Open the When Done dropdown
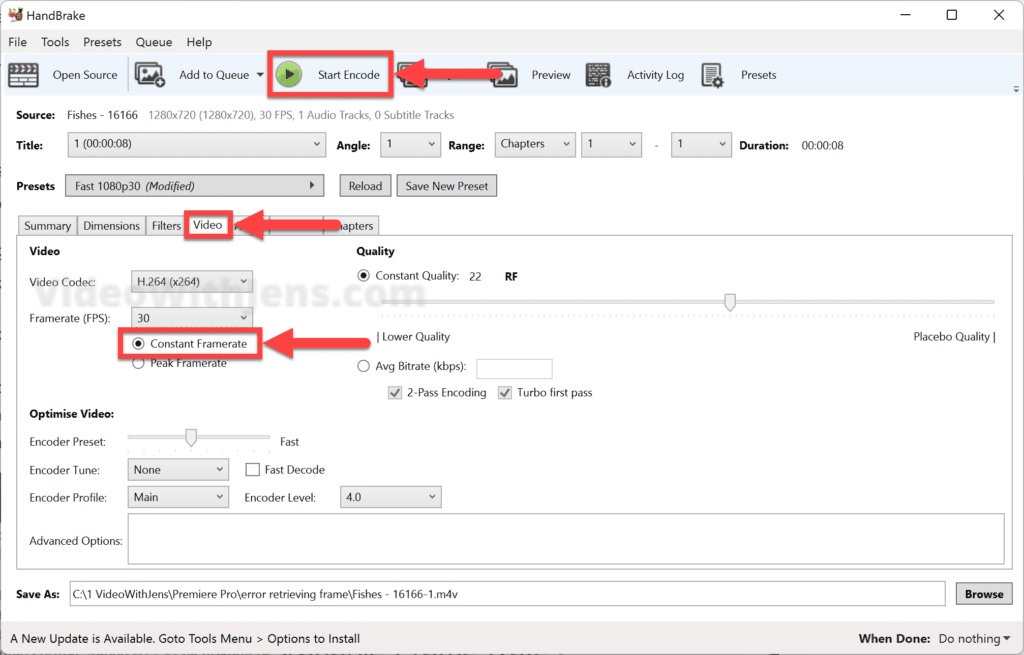This screenshot has width=1024, height=655. [x=974, y=639]
